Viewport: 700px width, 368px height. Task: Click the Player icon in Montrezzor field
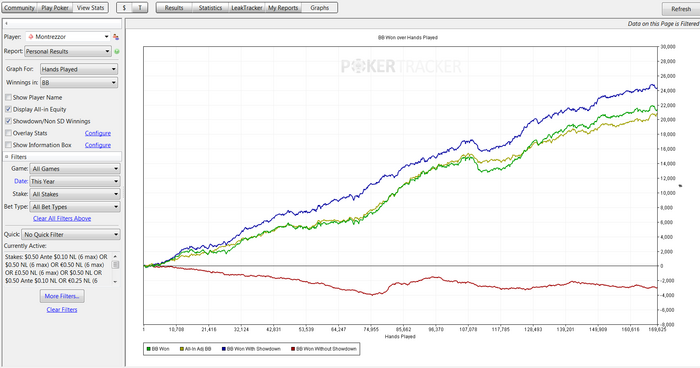(x=31, y=37)
